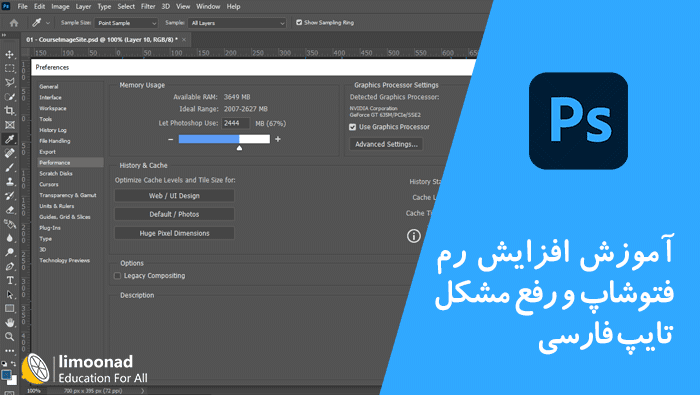Open the File menu
Image resolution: width=700 pixels, height=395 pixels.
click(22, 6)
